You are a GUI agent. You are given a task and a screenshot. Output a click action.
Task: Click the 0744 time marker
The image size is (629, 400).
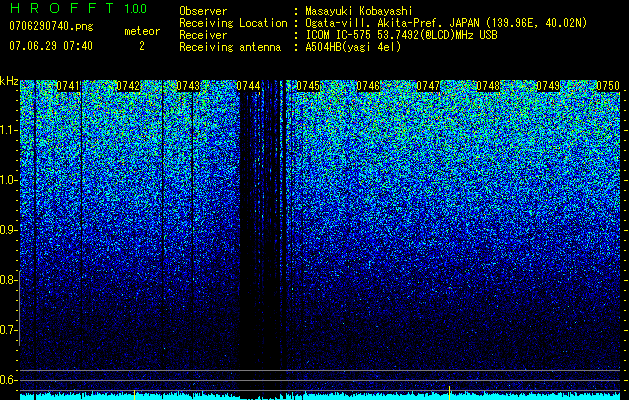coord(248,86)
